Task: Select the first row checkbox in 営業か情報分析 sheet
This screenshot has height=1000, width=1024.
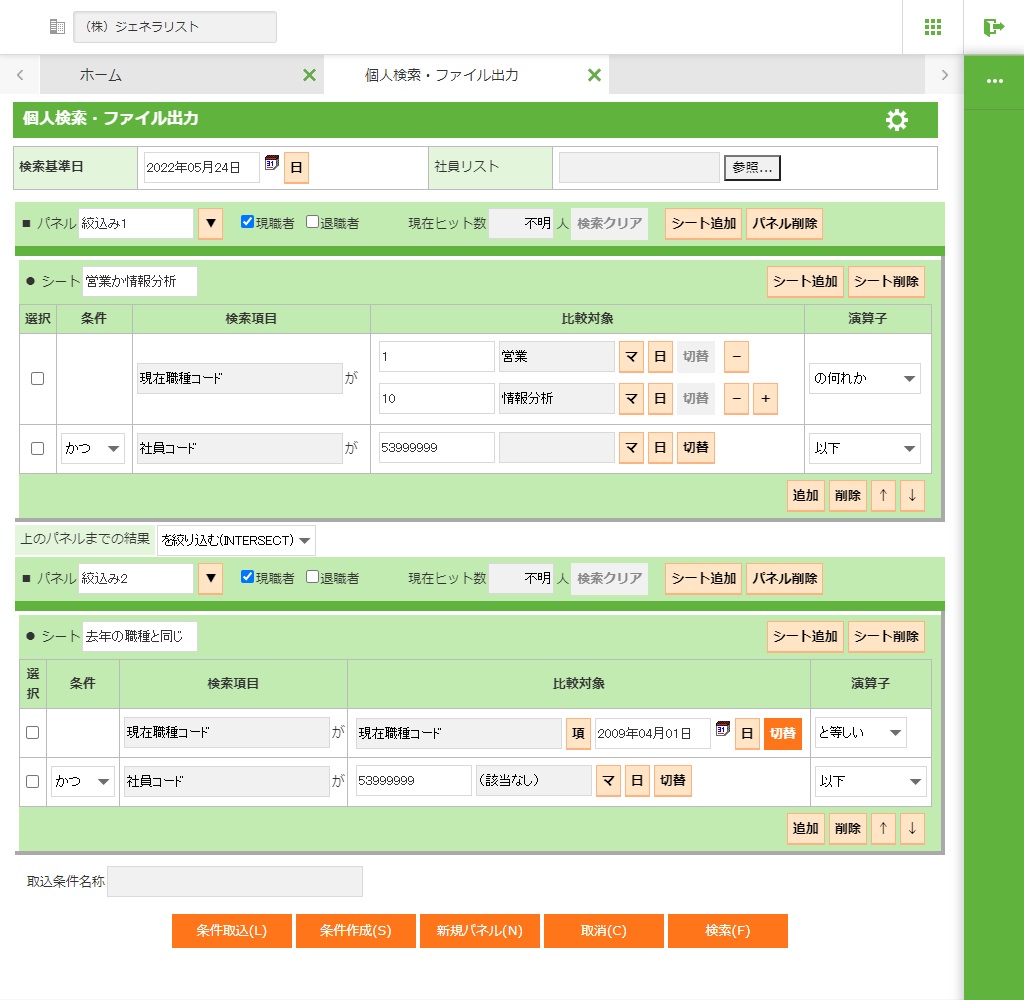Action: pos(38,379)
